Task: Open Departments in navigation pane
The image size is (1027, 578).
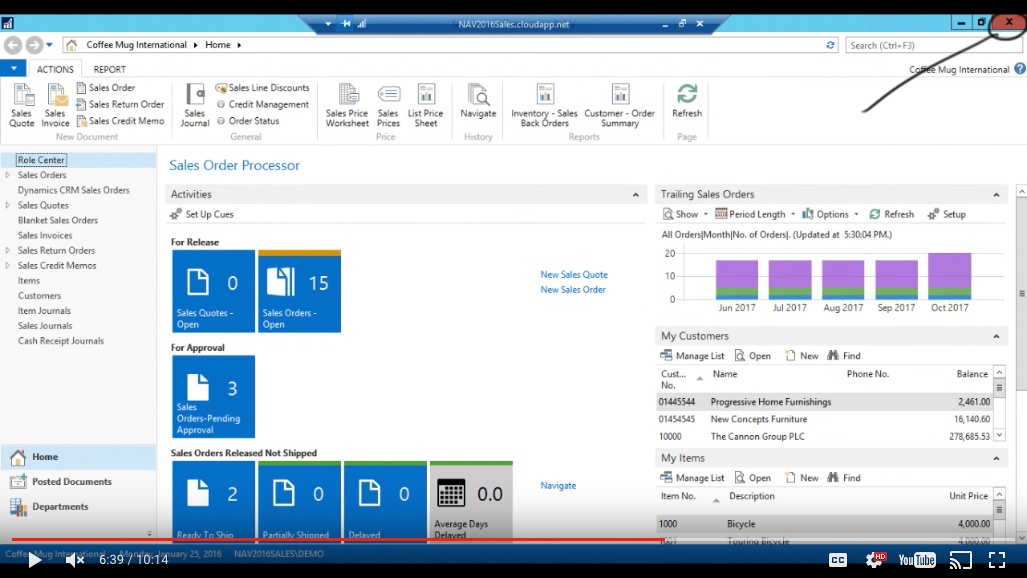Action: click(x=78, y=507)
